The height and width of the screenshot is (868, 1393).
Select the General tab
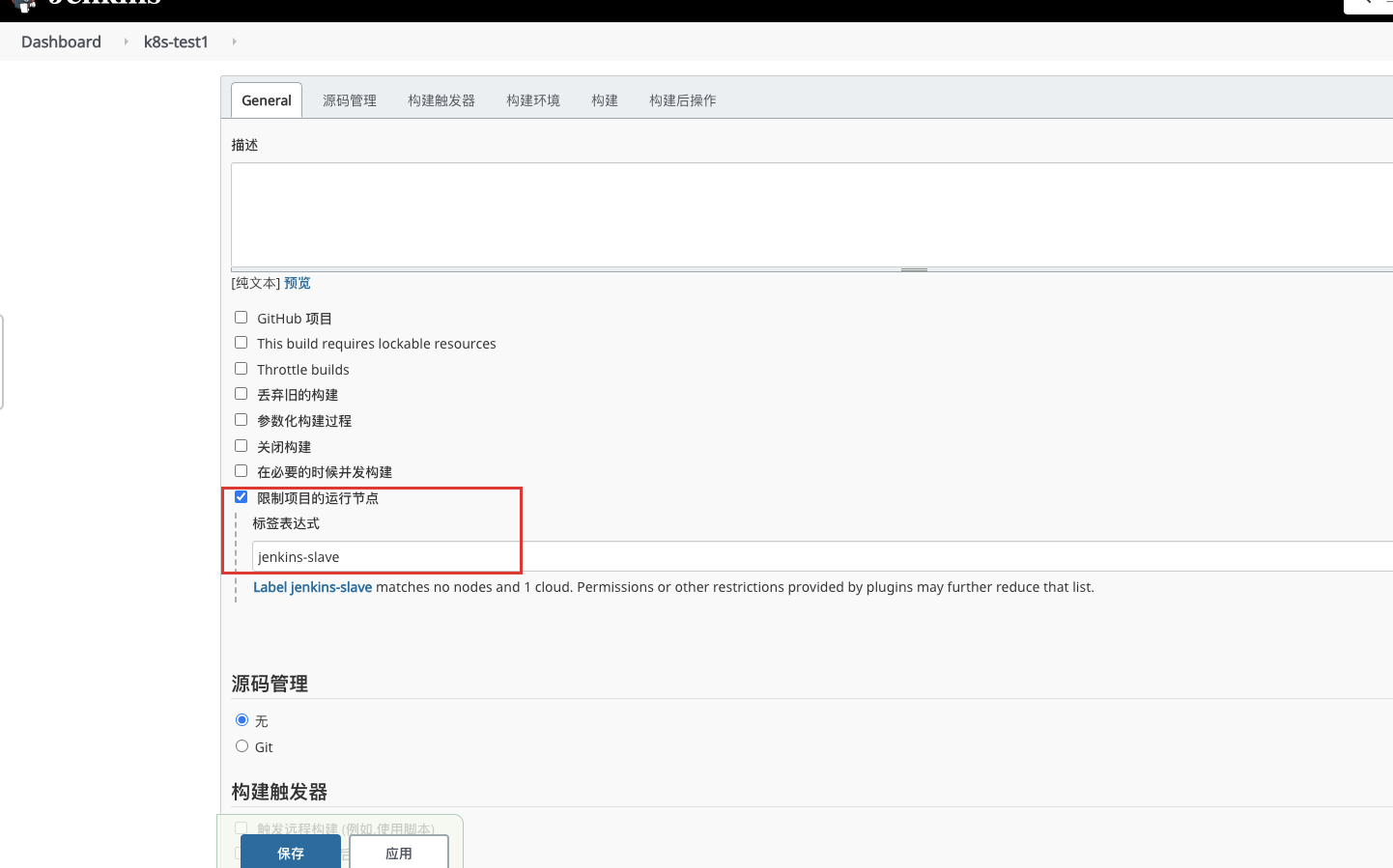(x=267, y=100)
